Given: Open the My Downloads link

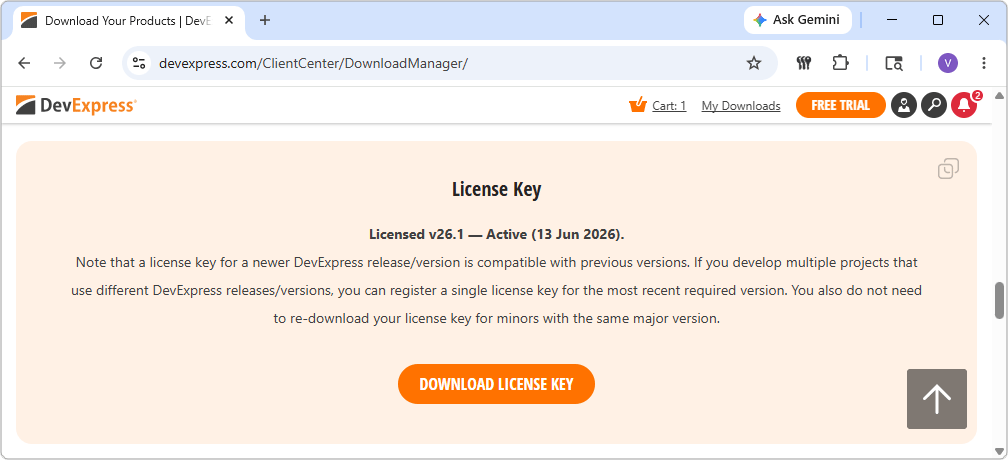Looking at the screenshot, I should coord(741,106).
